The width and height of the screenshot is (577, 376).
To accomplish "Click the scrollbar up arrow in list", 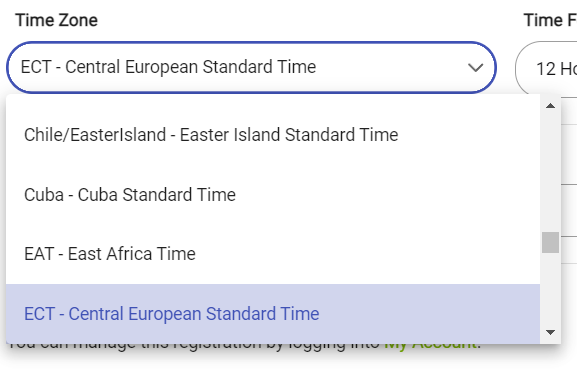I will 550,106.
